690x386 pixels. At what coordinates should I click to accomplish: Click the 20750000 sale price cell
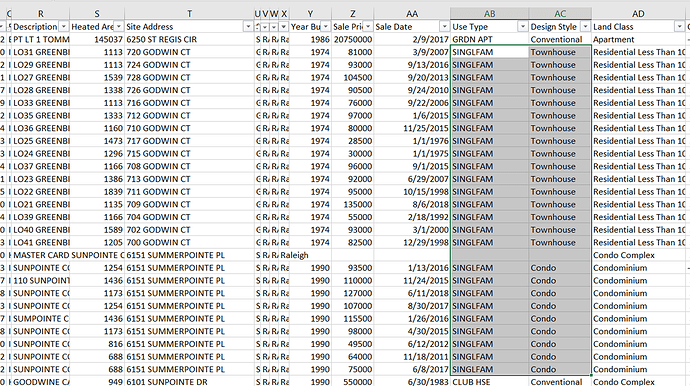click(x=352, y=40)
